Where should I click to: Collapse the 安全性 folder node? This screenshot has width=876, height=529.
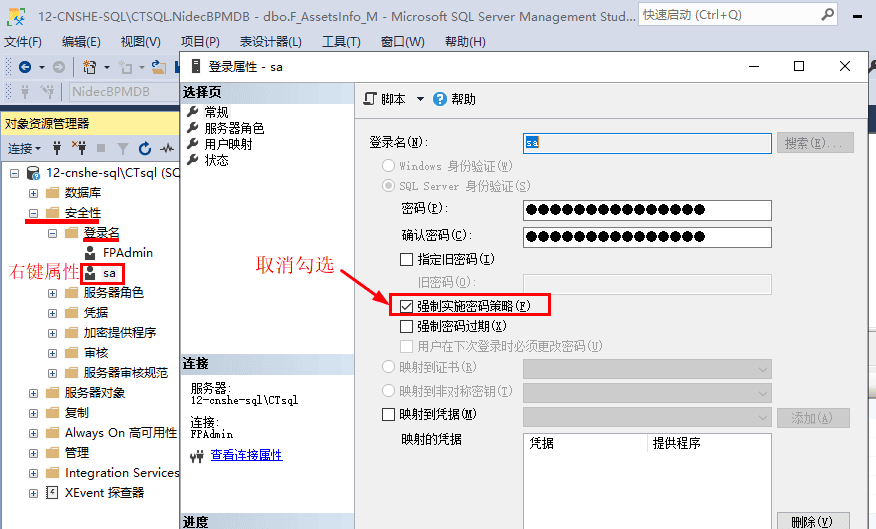[x=34, y=213]
